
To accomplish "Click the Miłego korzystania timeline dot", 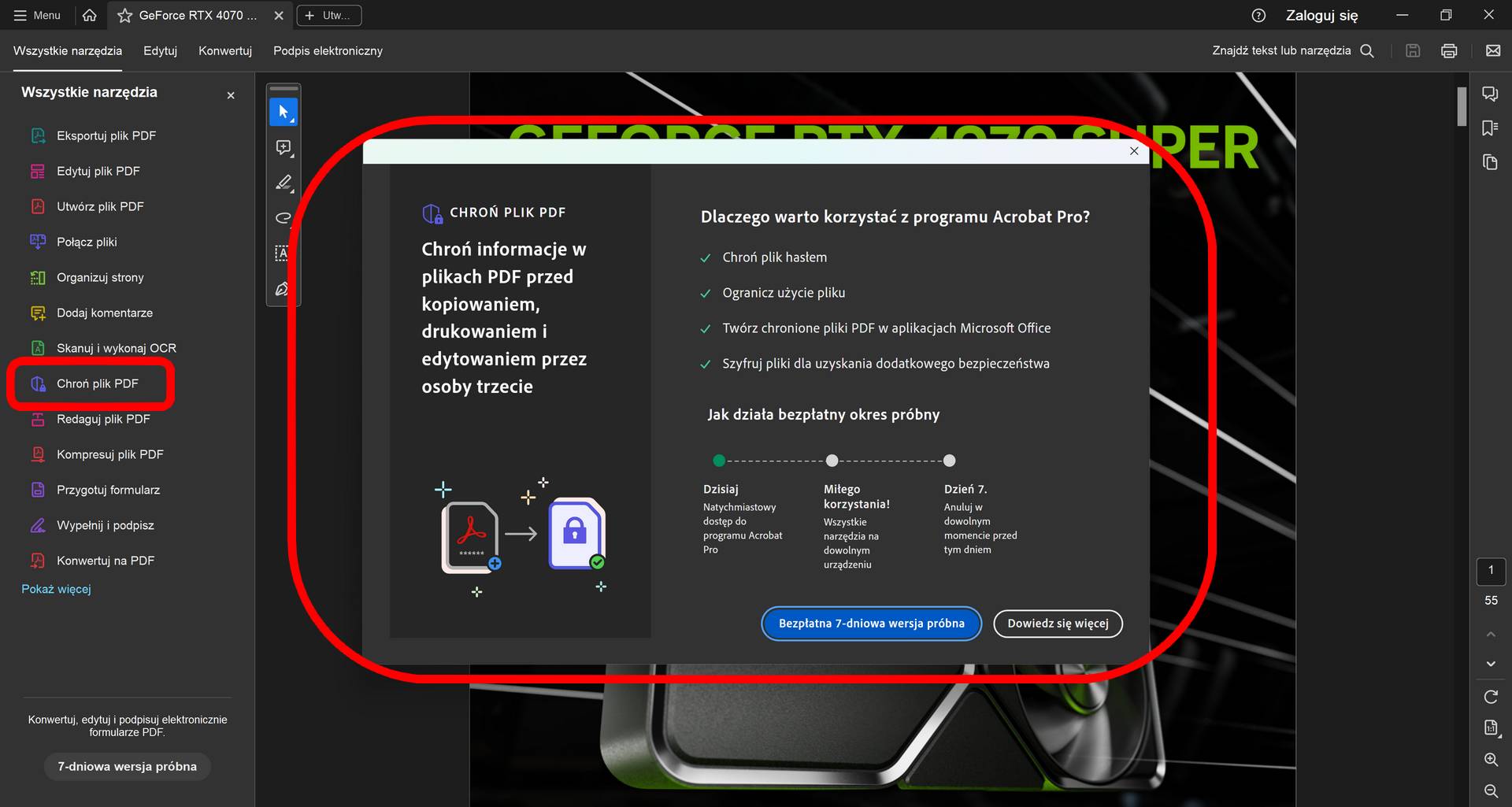I will (x=832, y=461).
